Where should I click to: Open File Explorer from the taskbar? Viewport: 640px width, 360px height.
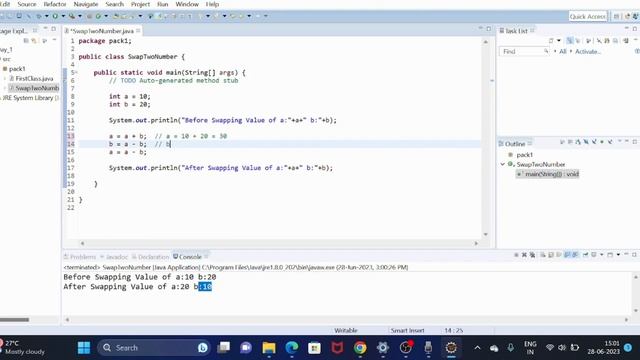(x=269, y=348)
